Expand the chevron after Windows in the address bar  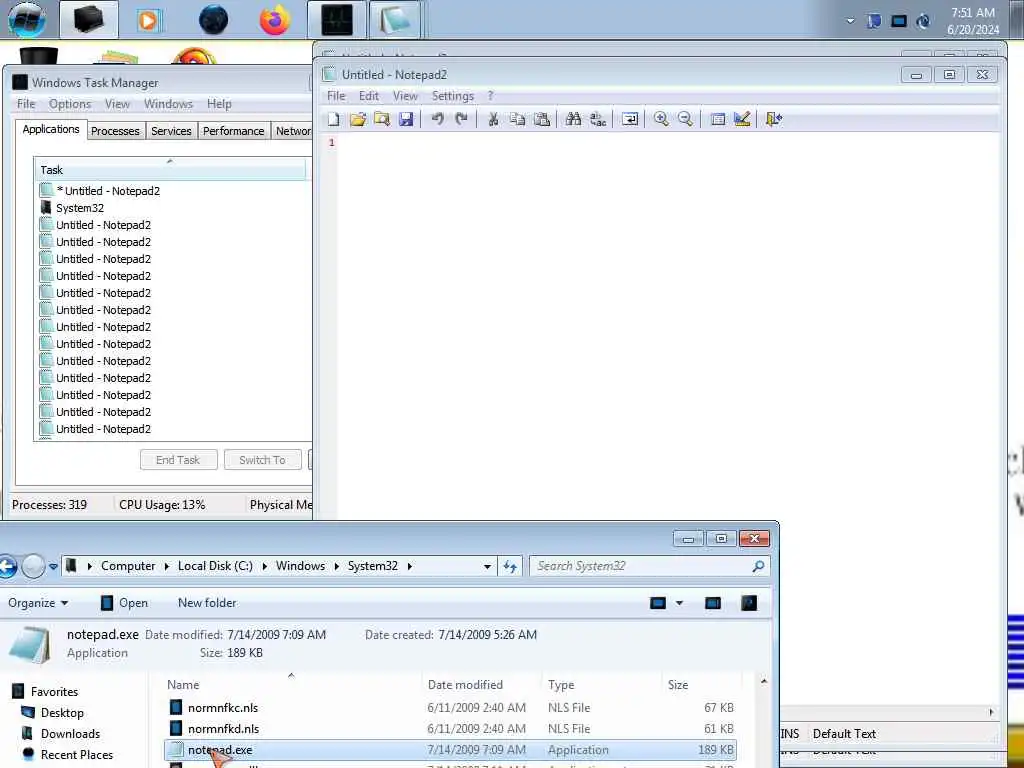[x=336, y=566]
